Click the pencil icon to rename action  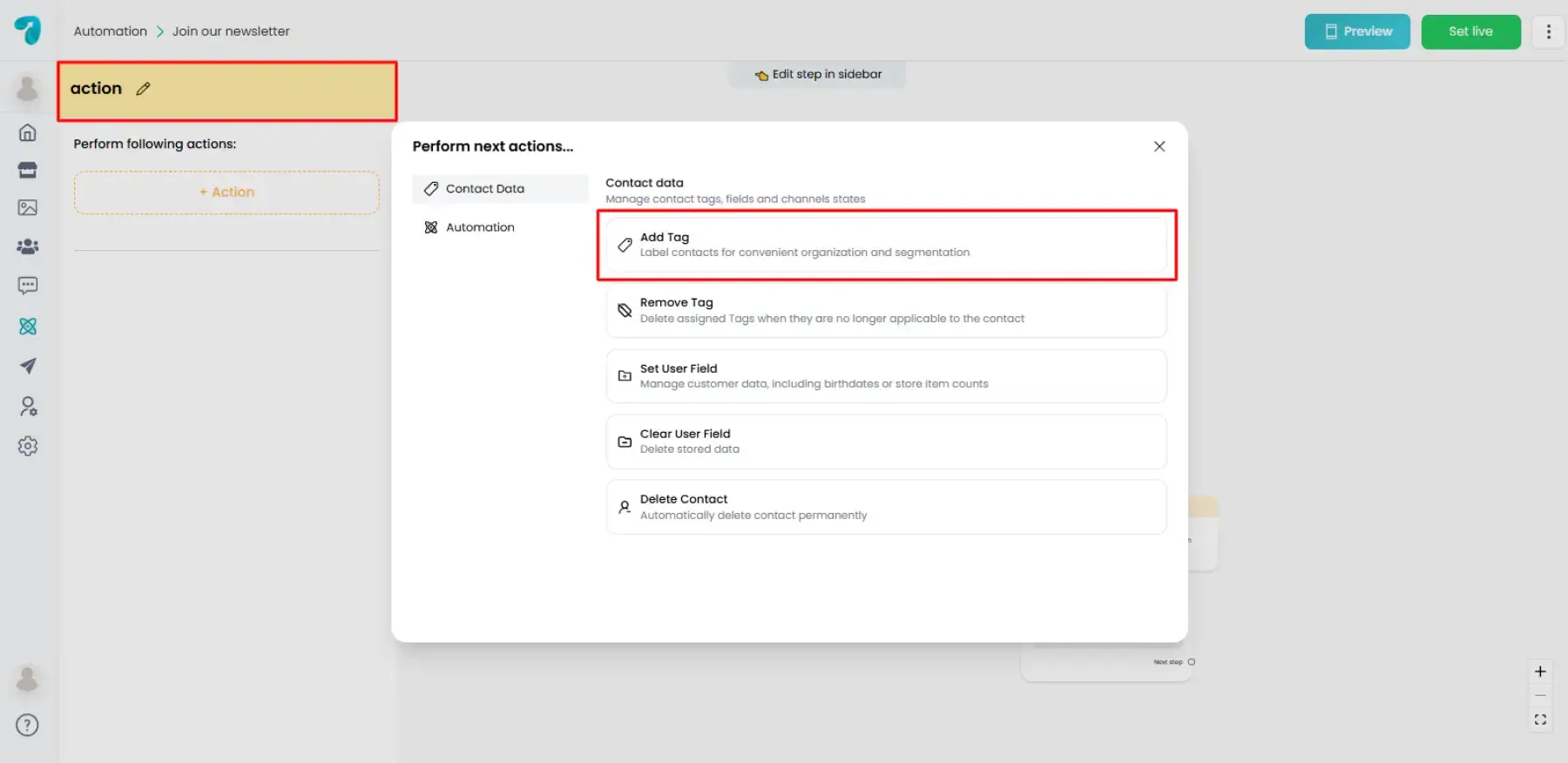(x=144, y=89)
